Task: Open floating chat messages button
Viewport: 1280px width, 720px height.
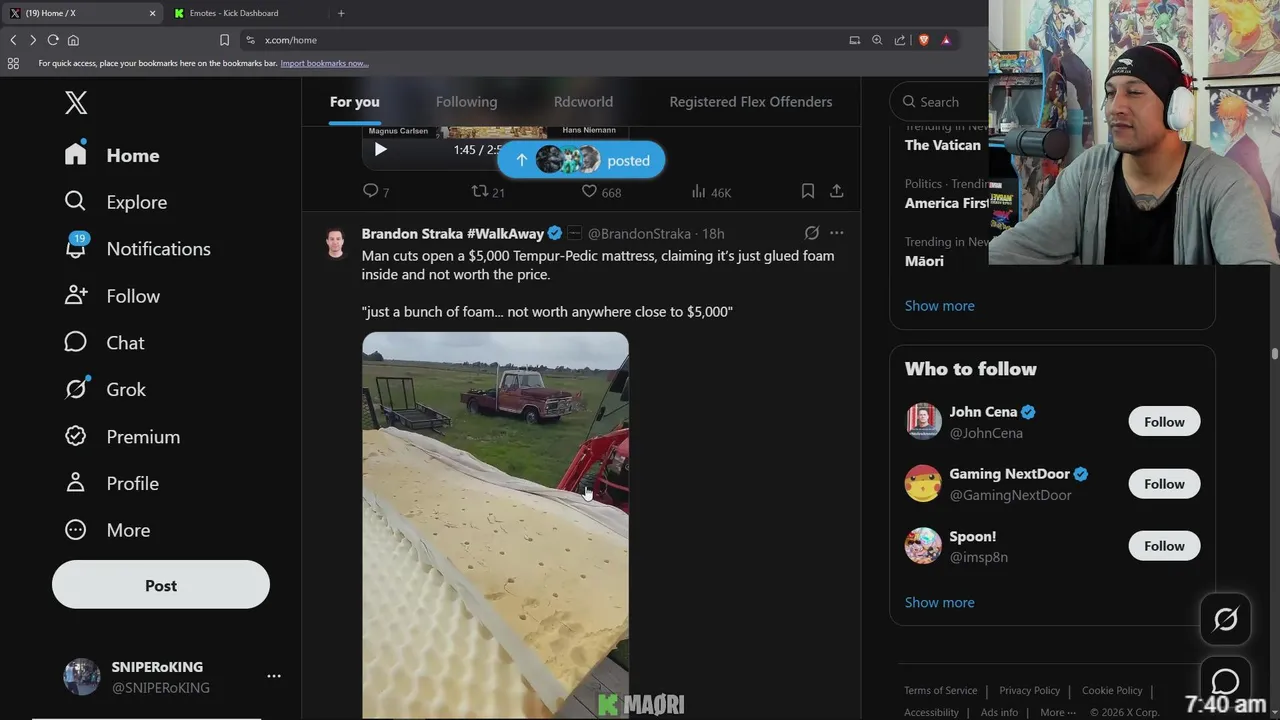Action: 1226,682
